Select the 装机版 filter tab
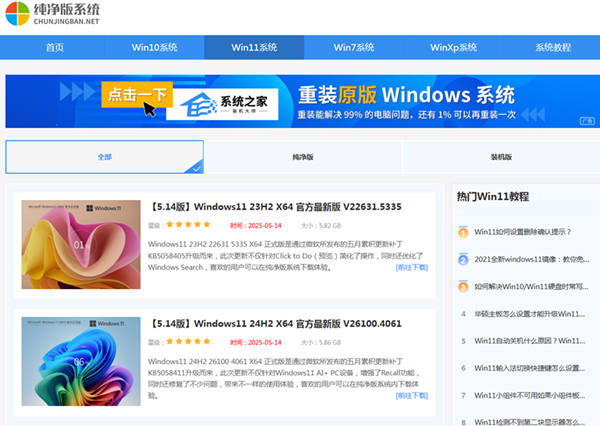600x426 pixels. coord(501,157)
